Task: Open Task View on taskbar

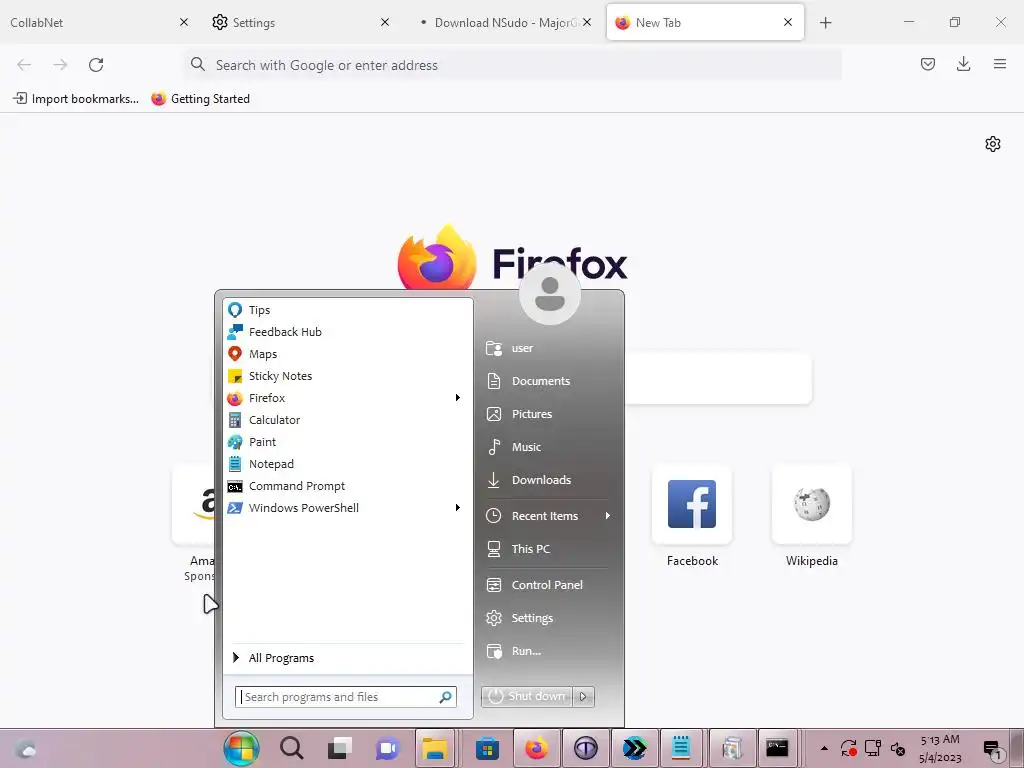Action: (x=340, y=748)
